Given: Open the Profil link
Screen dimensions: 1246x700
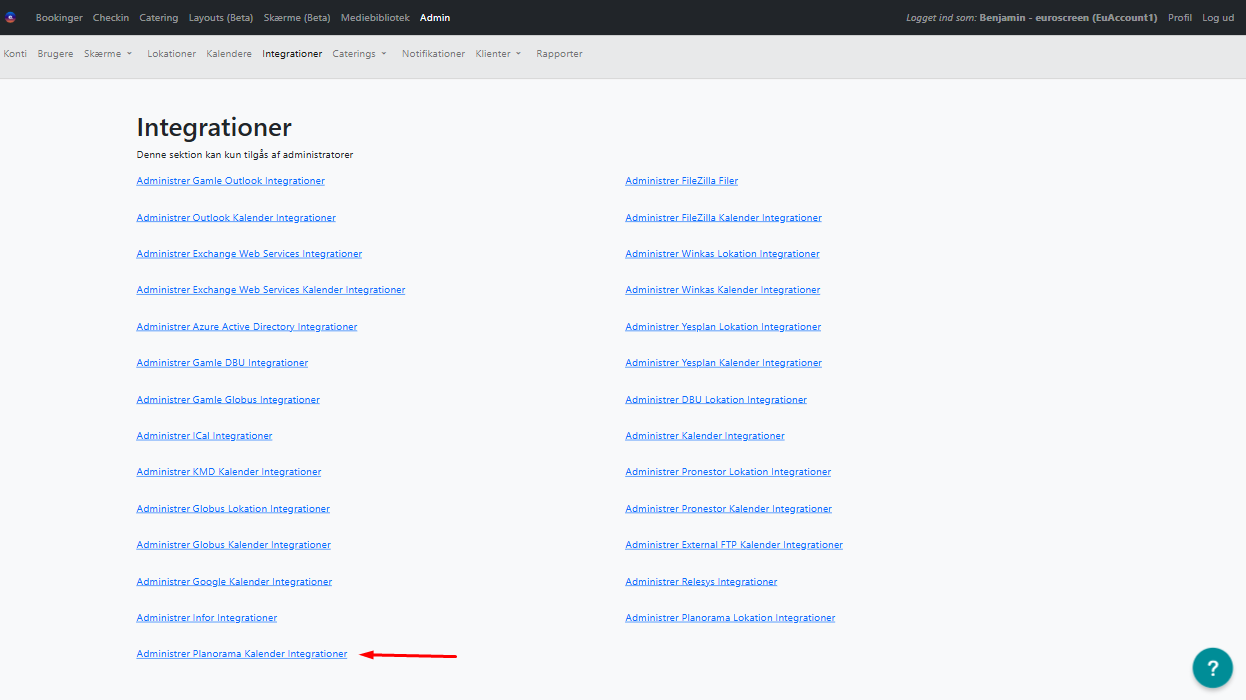Looking at the screenshot, I should click(x=1180, y=18).
